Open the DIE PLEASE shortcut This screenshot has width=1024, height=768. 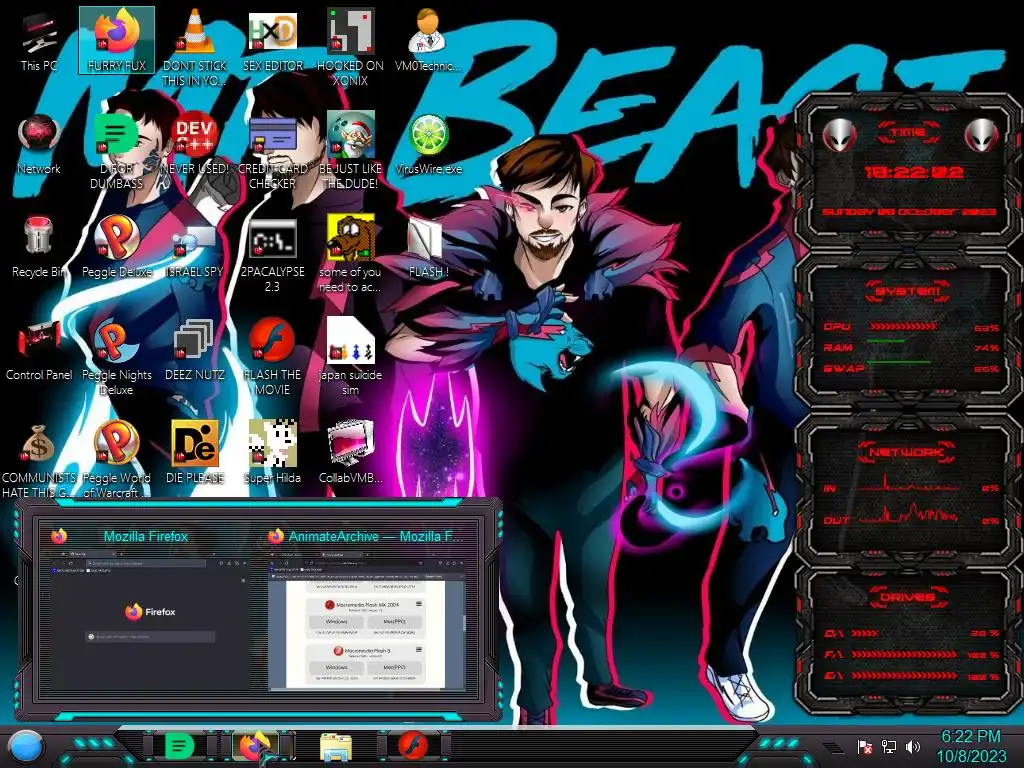tap(195, 453)
